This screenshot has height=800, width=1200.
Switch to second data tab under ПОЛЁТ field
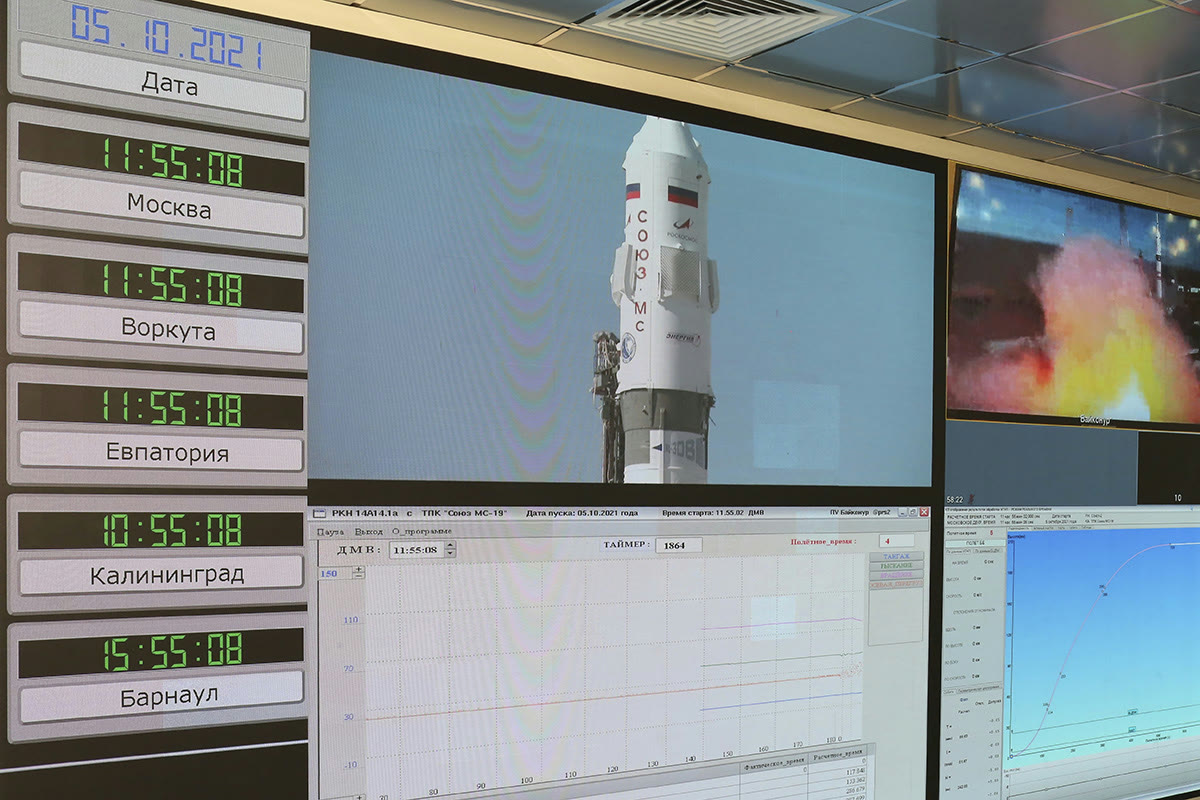point(988,551)
